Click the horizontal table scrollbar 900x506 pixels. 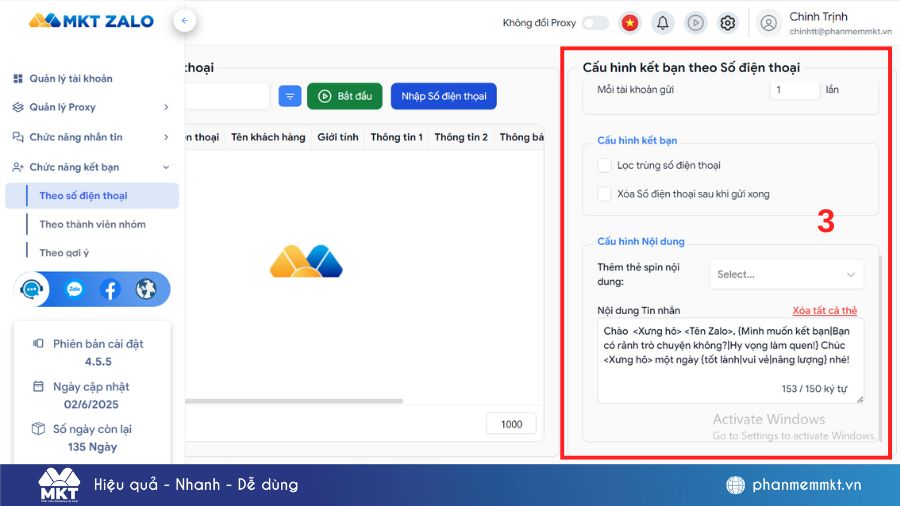[294, 401]
